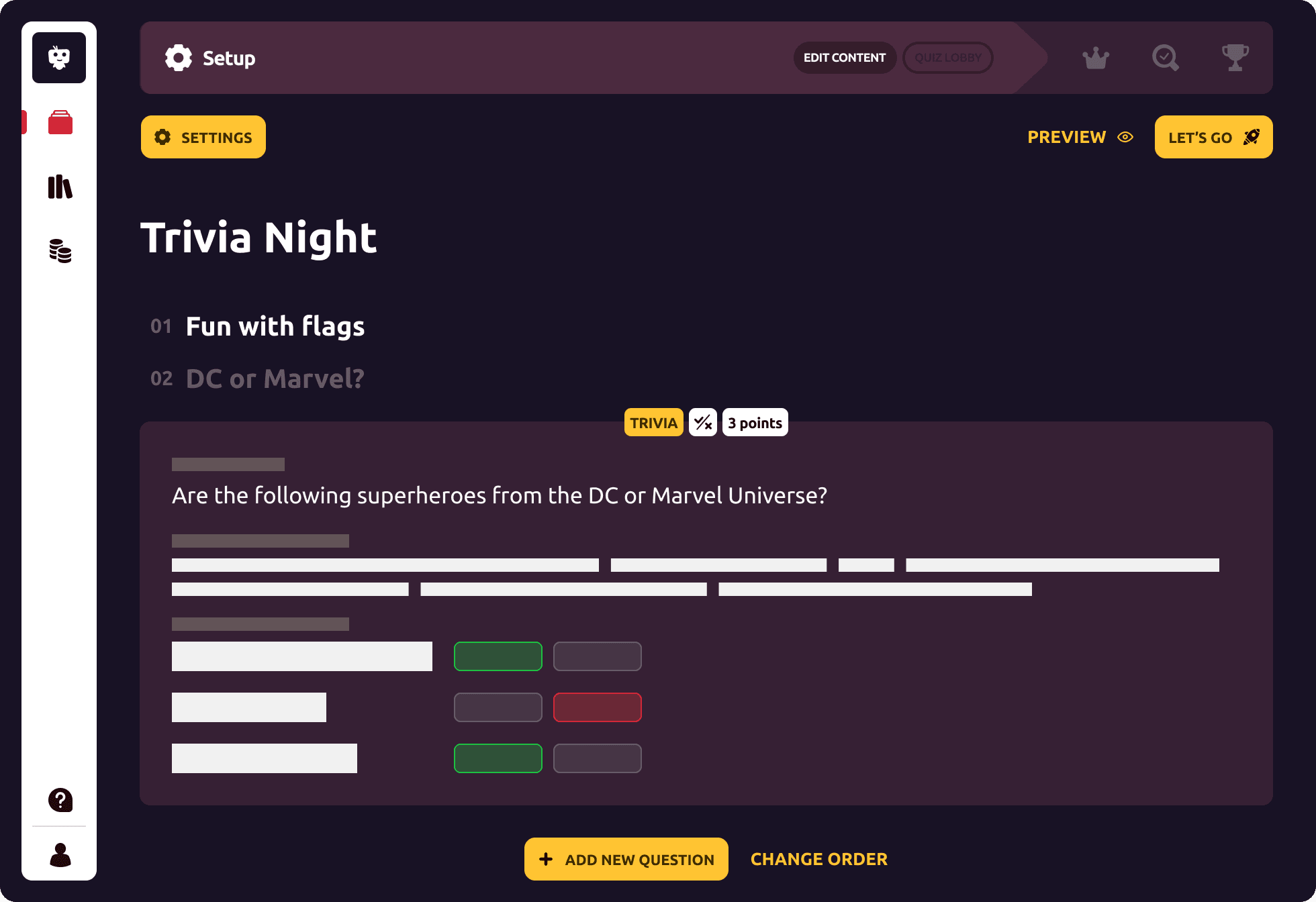Open help question mark icon
The height and width of the screenshot is (902, 1316).
[60, 800]
